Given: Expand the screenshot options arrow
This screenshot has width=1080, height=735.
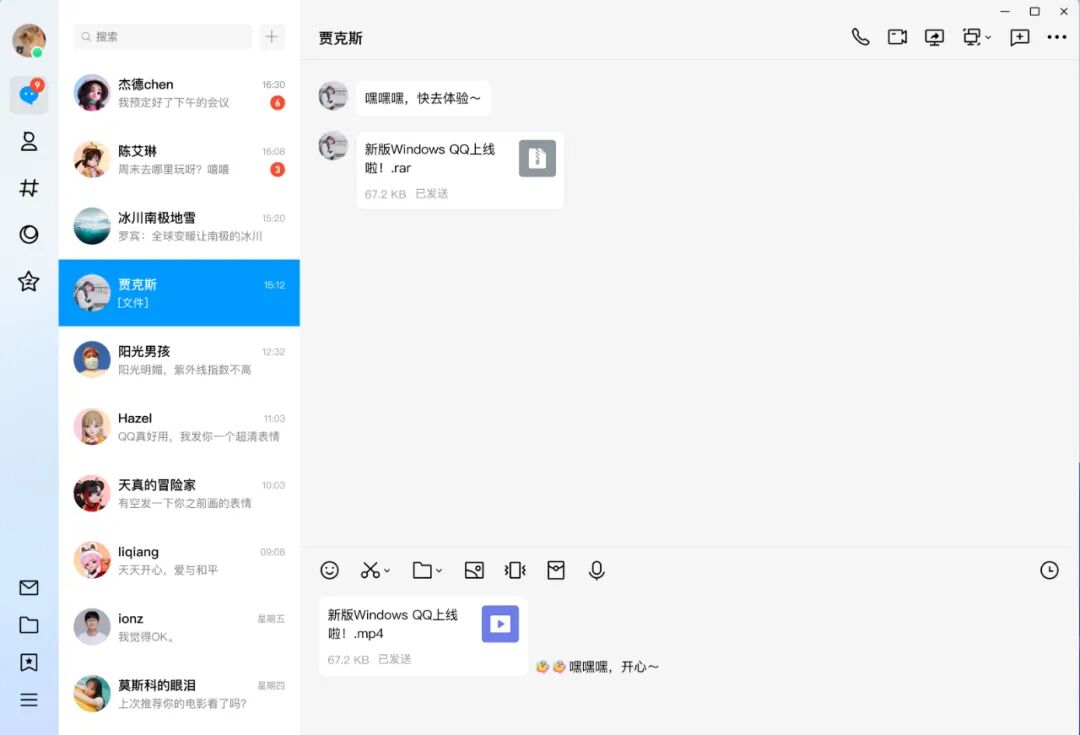Looking at the screenshot, I should (x=386, y=570).
